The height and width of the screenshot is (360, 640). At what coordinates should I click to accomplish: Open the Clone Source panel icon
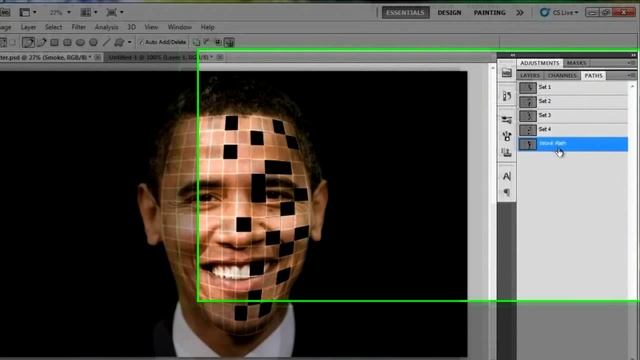coord(507,152)
